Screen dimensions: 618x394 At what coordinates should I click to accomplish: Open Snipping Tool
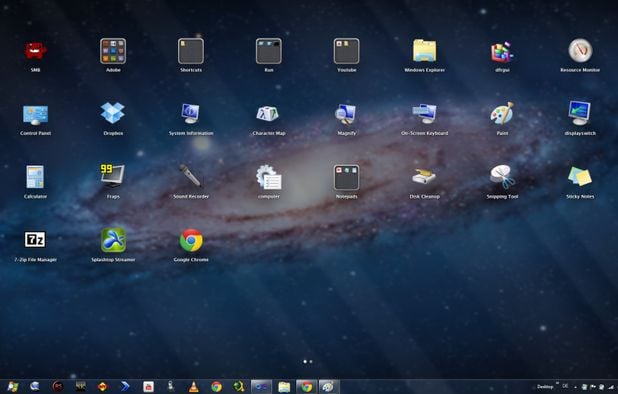(502, 177)
